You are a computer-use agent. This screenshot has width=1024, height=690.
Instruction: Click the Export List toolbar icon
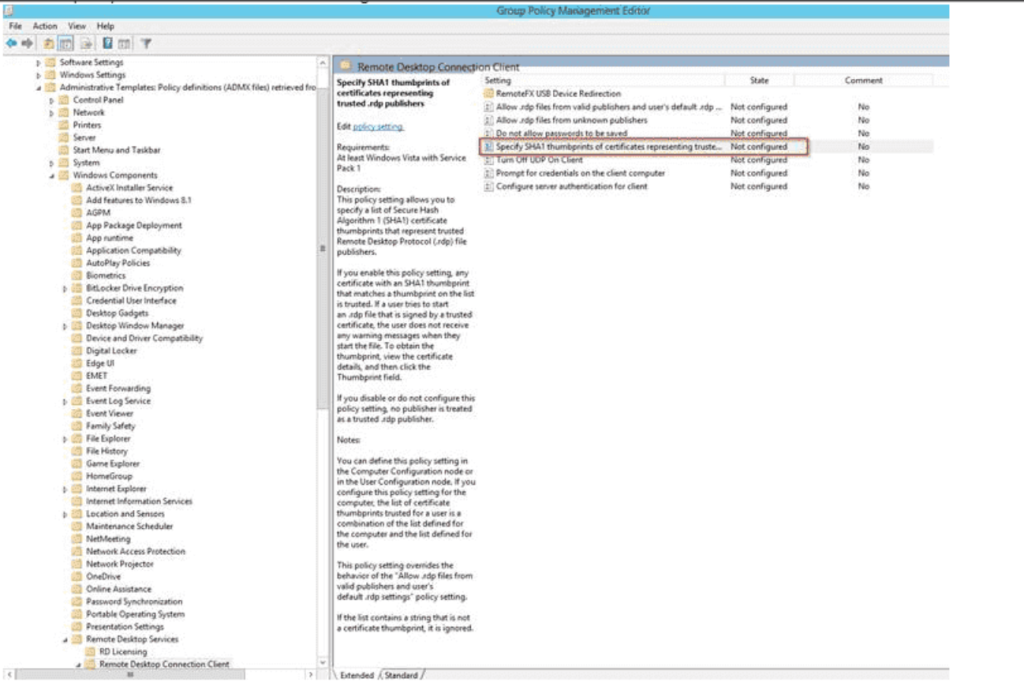coord(86,43)
